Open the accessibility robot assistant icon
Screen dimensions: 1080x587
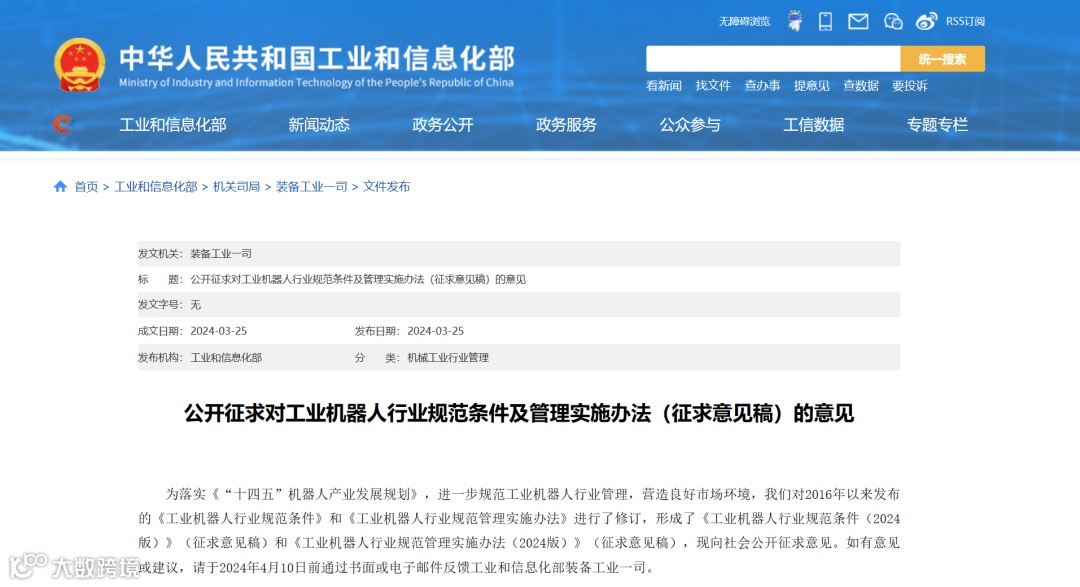coord(795,21)
